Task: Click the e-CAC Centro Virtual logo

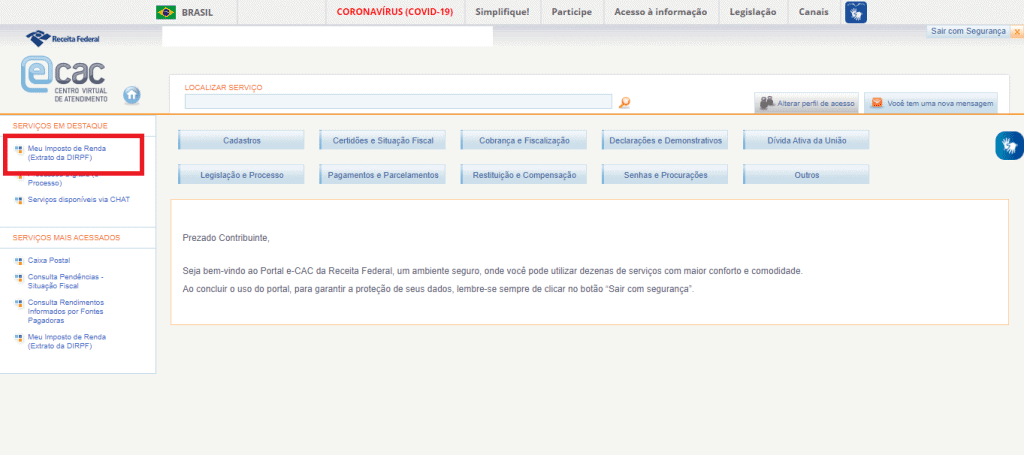Action: click(x=64, y=80)
